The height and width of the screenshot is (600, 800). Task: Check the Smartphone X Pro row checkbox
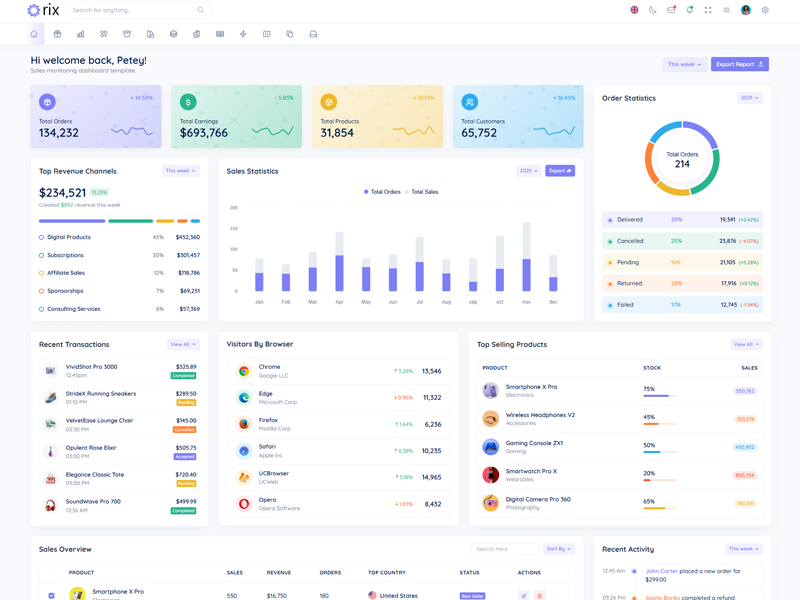(52, 595)
